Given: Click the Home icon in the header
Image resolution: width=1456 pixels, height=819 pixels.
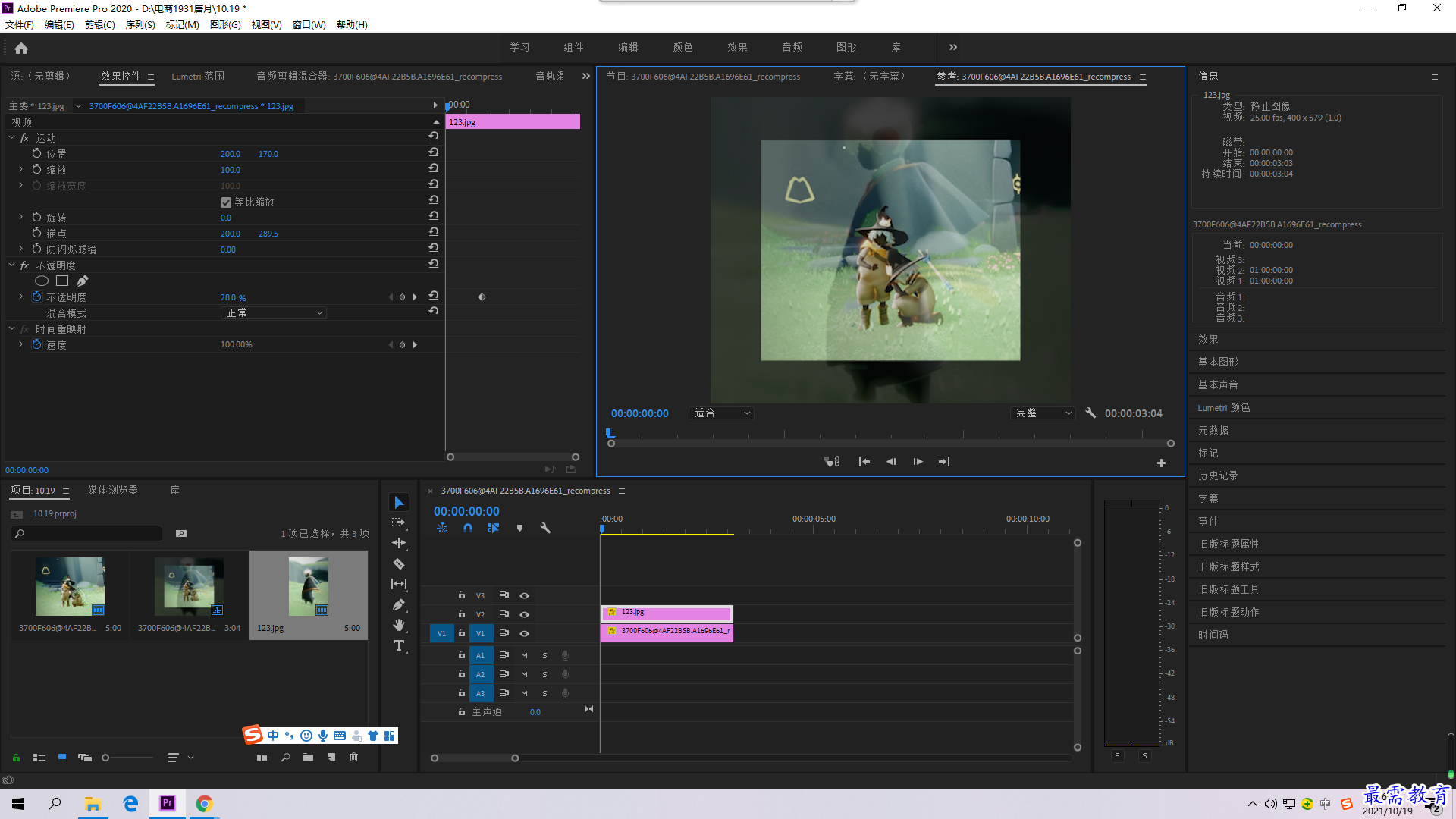Looking at the screenshot, I should click(x=21, y=48).
